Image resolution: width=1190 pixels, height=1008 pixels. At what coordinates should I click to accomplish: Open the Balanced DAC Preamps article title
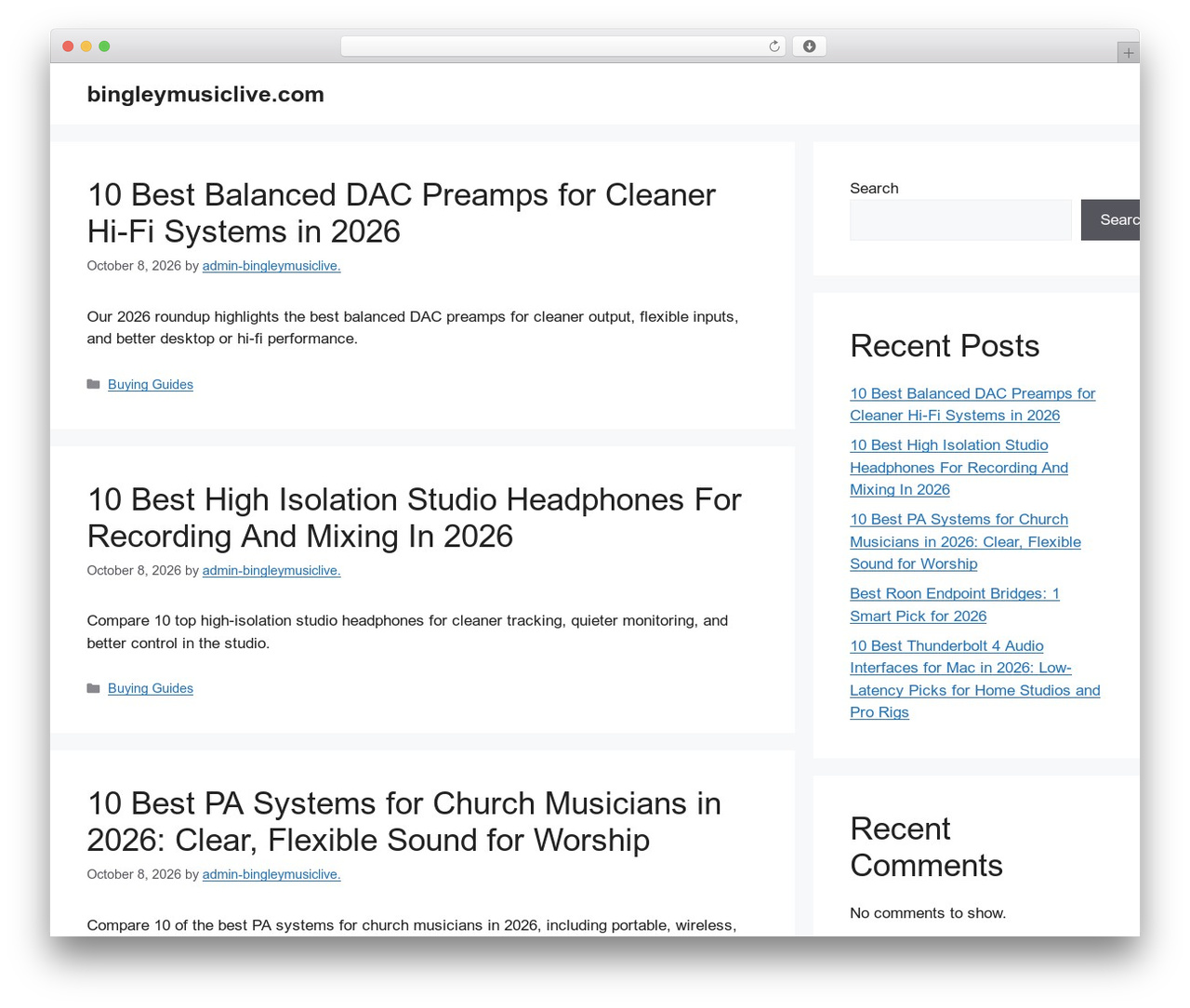coord(401,213)
